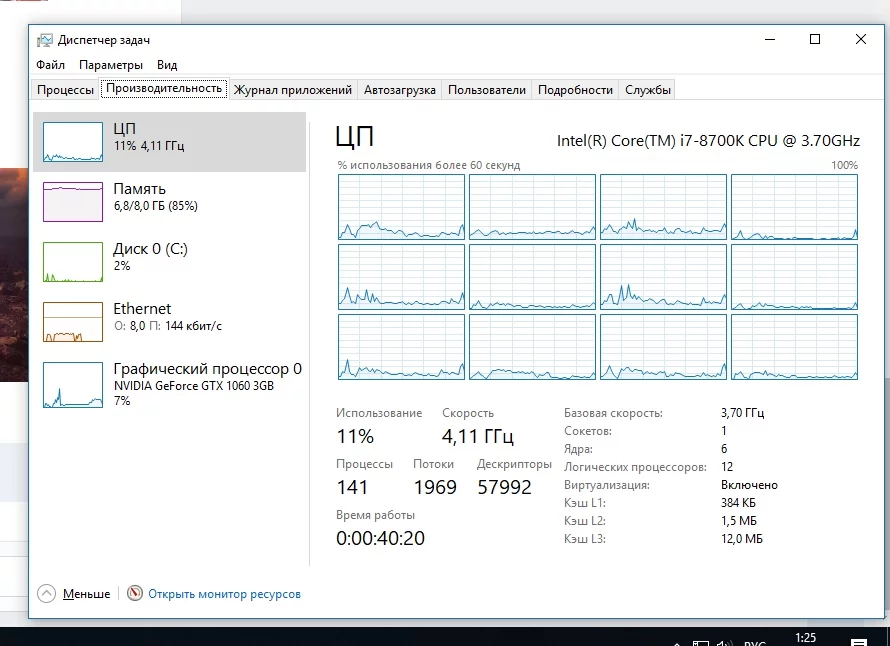Open the Подробности tab
The width and height of the screenshot is (890, 646).
[575, 90]
